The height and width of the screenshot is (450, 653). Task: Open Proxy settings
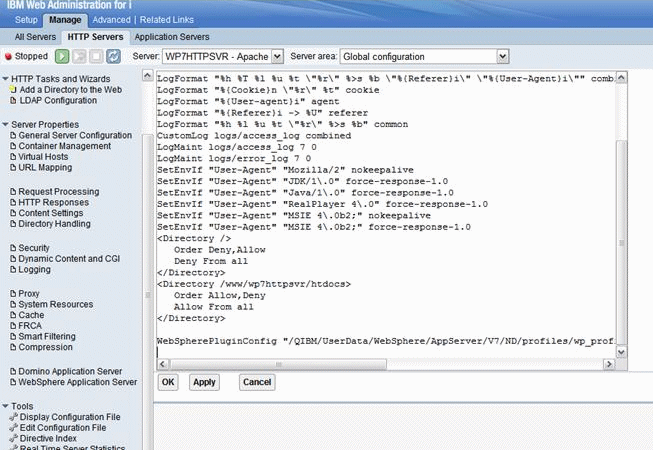(29, 293)
